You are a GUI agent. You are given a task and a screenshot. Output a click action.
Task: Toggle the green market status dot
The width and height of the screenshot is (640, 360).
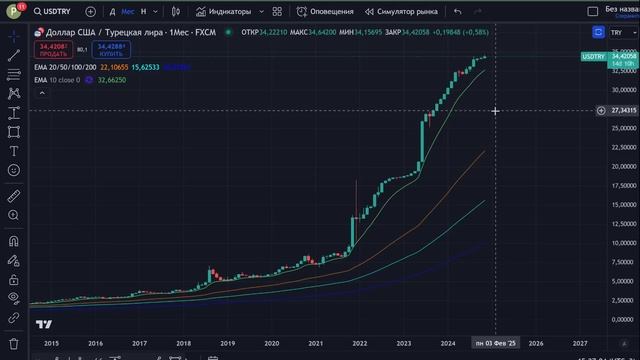point(229,32)
